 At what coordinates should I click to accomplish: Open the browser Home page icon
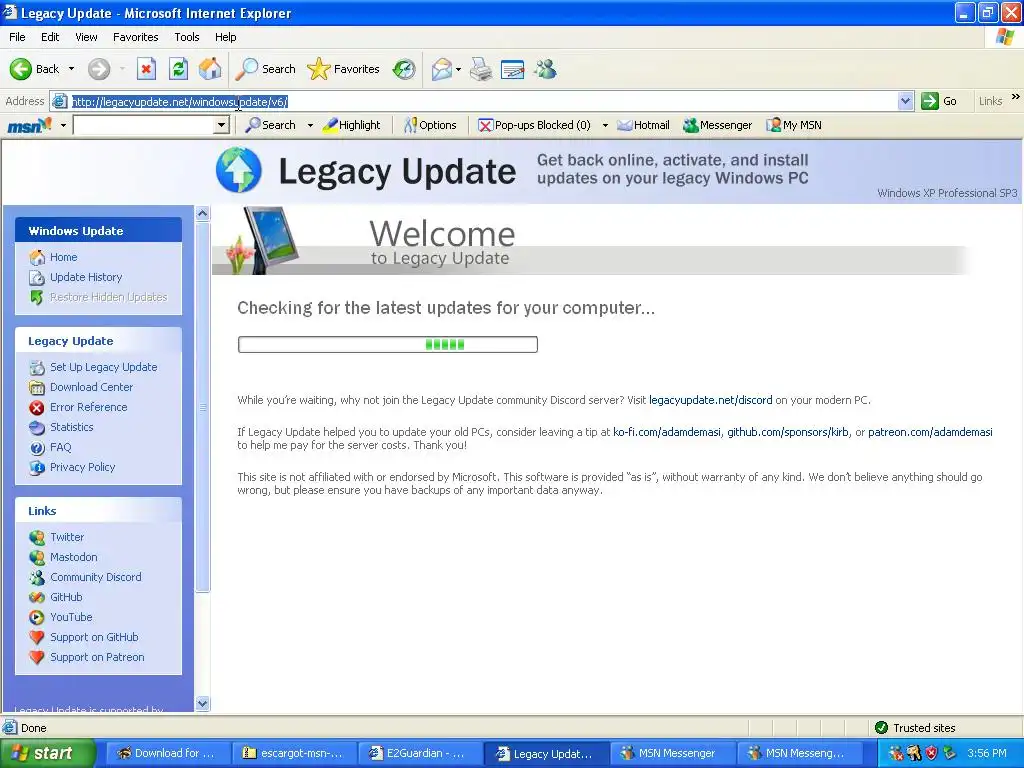pos(210,69)
